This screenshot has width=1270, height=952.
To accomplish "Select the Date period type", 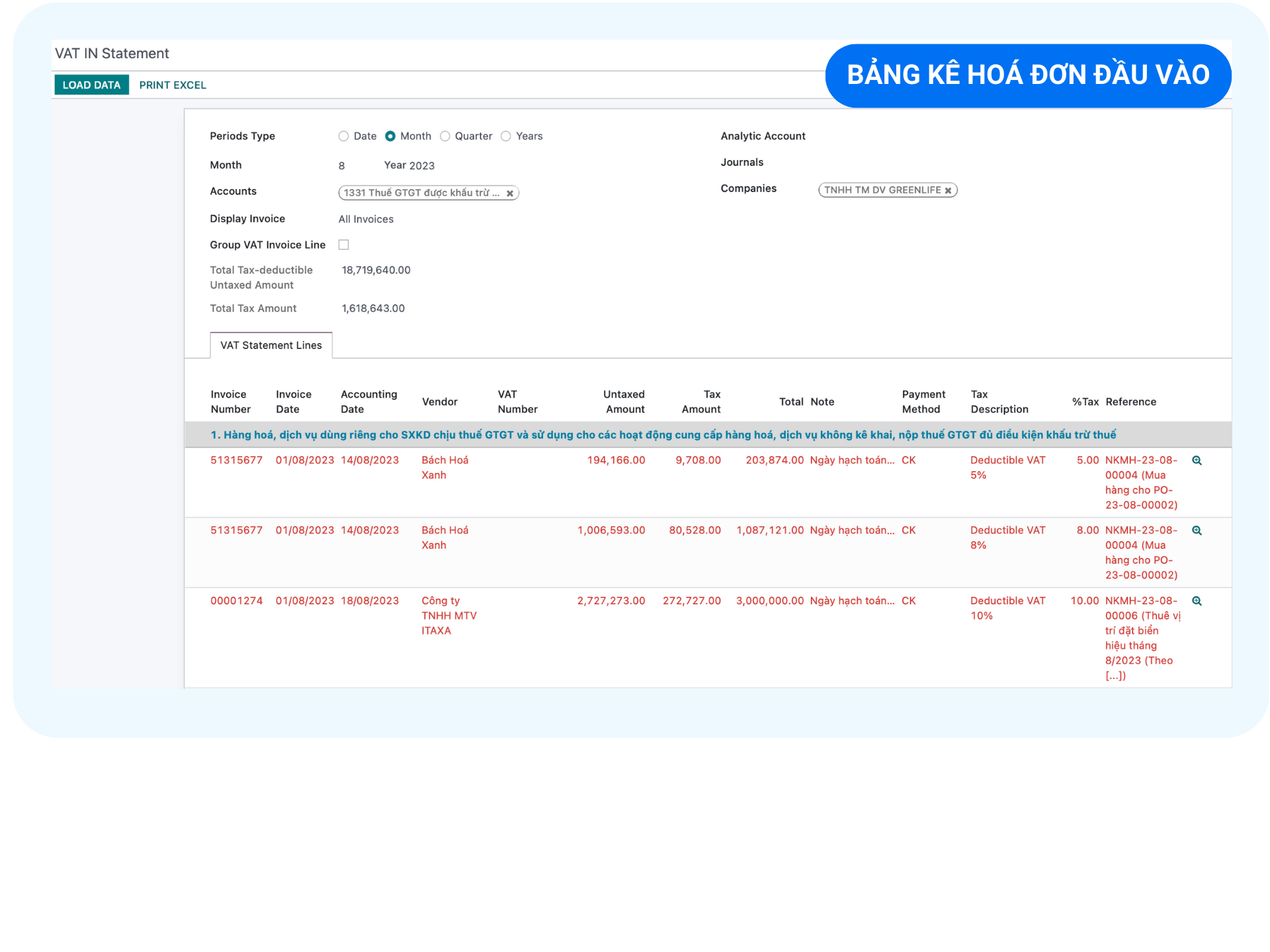I will (x=343, y=136).
